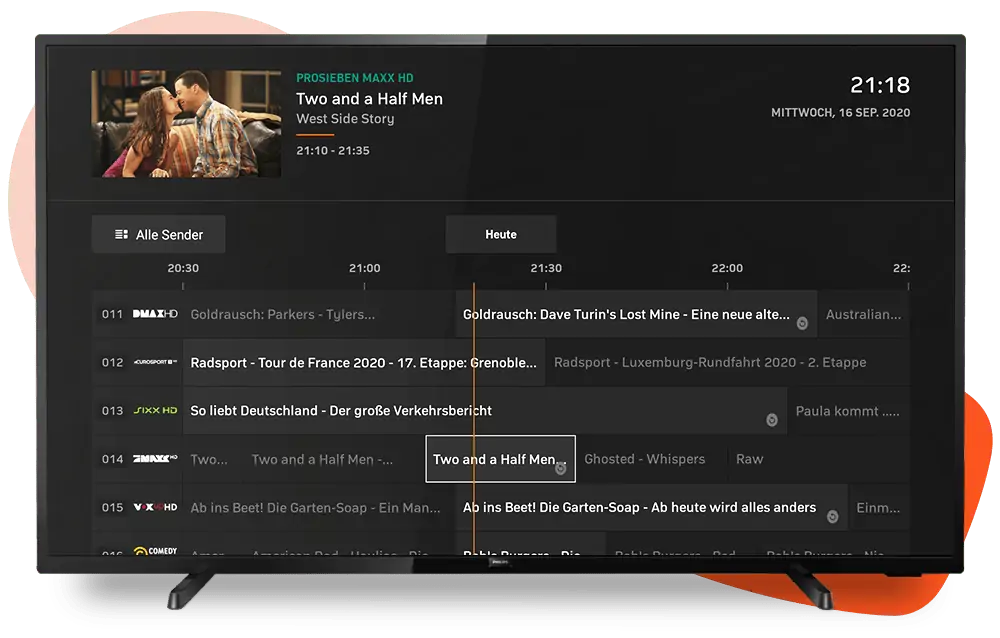Viewport: 1000px width, 638px height.
Task: Click the "Two and a Half Men" header title
Action: click(x=369, y=99)
